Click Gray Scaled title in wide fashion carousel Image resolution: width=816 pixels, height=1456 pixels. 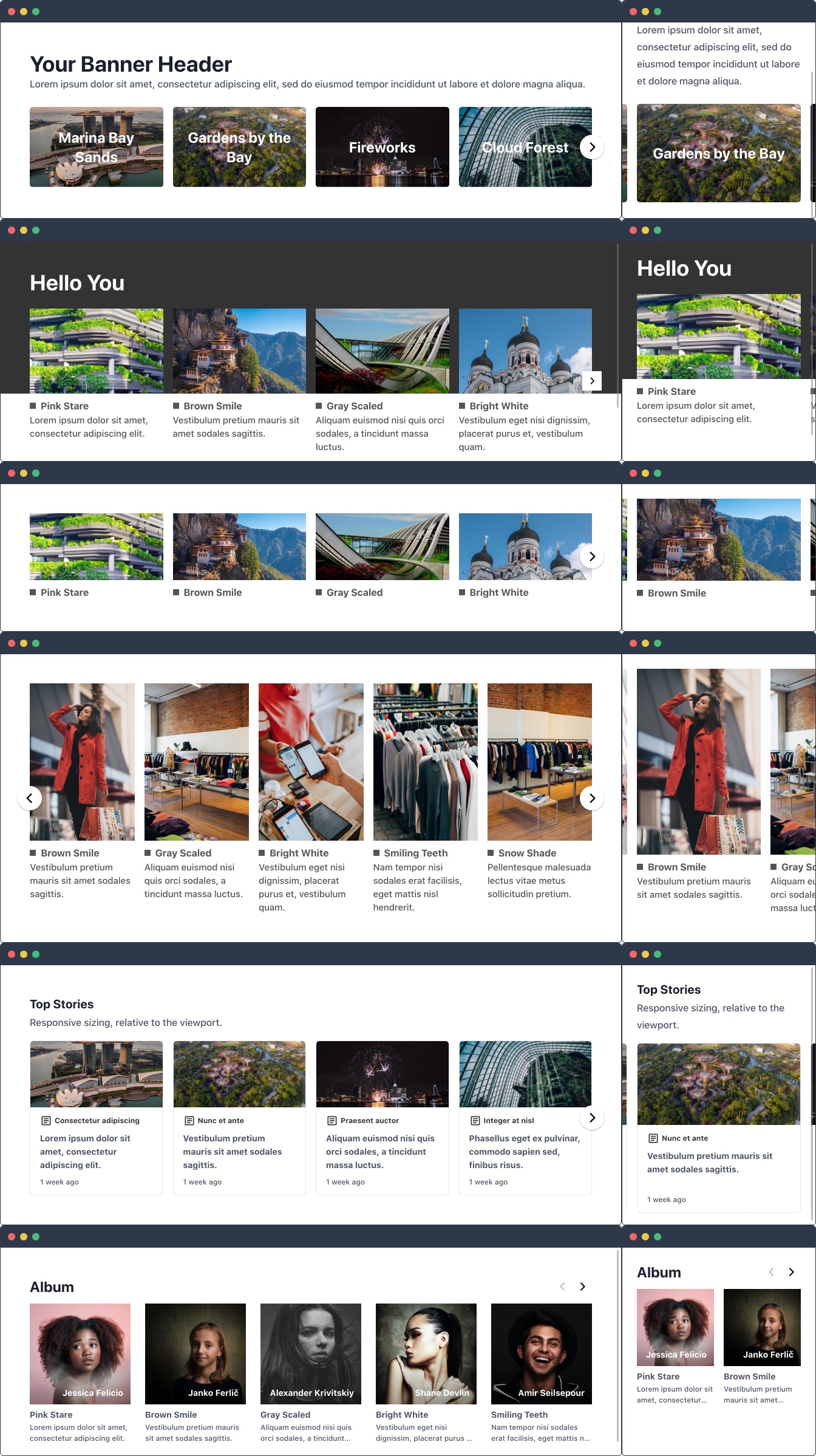coord(183,853)
